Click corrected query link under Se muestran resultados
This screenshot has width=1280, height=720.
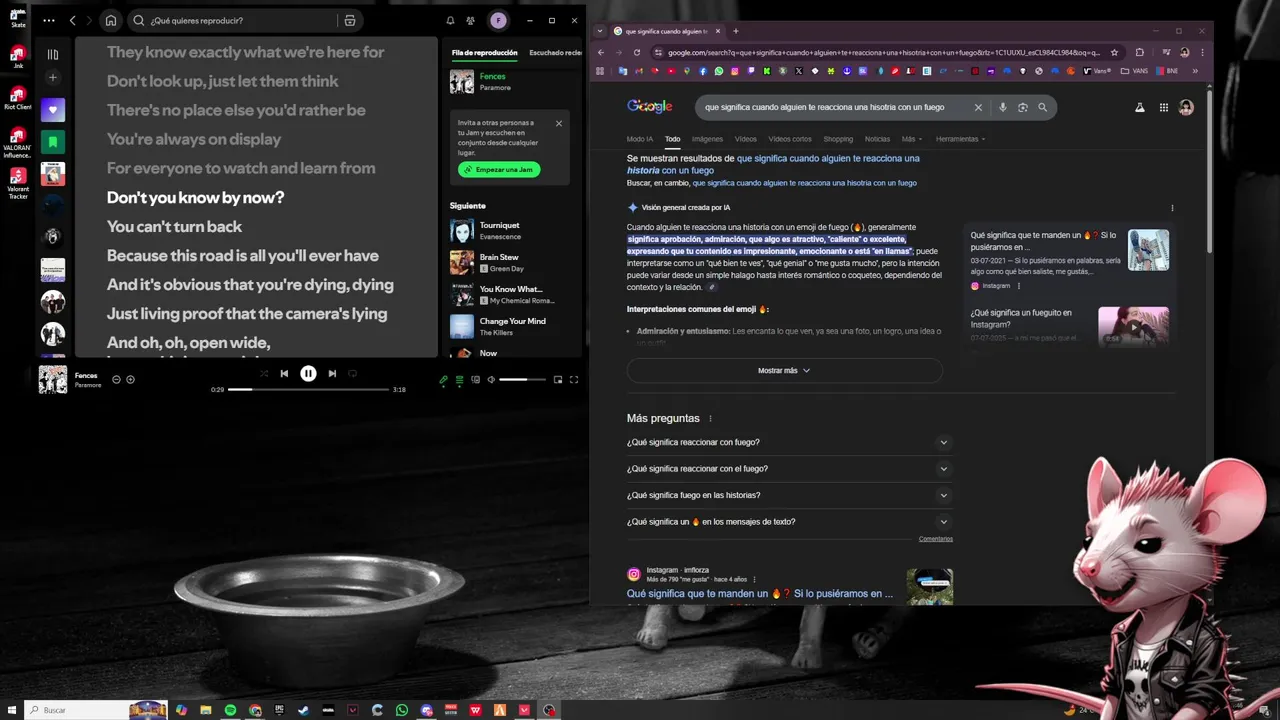tap(773, 164)
